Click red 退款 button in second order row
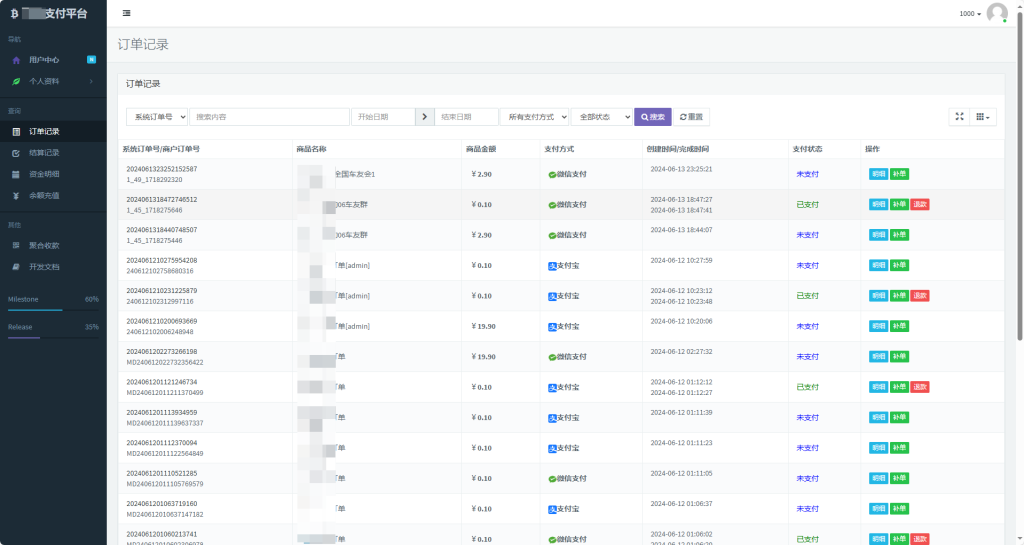This screenshot has width=1024, height=545. pyautogui.click(x=920, y=204)
